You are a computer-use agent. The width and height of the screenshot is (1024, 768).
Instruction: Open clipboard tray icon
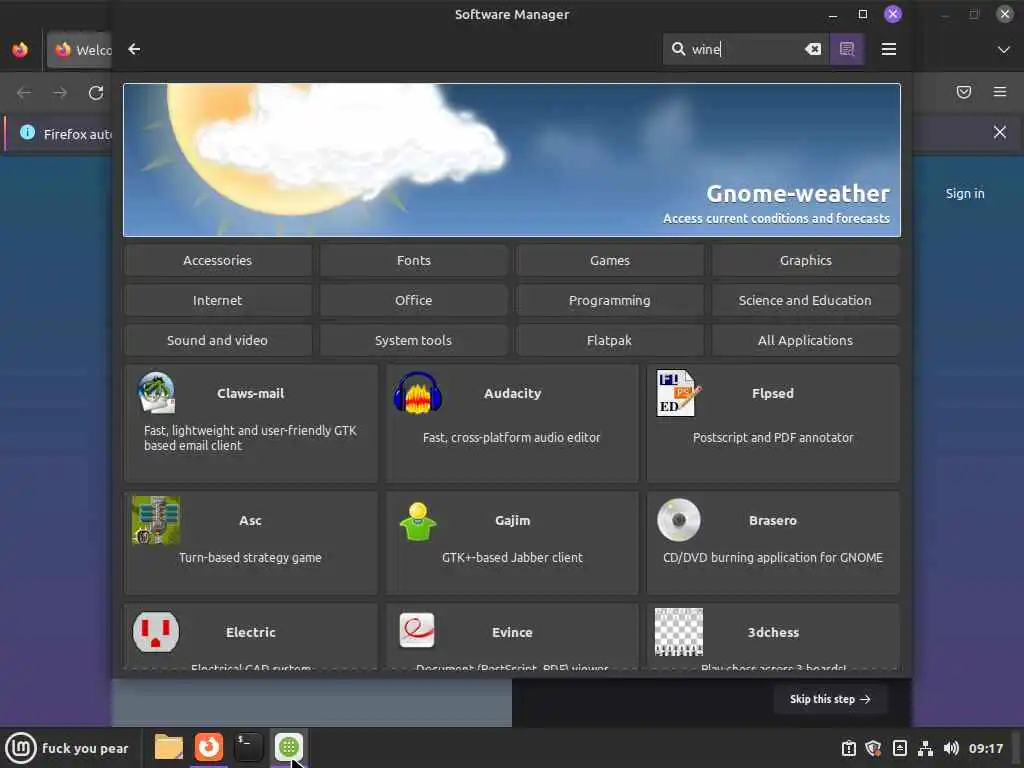tap(899, 748)
